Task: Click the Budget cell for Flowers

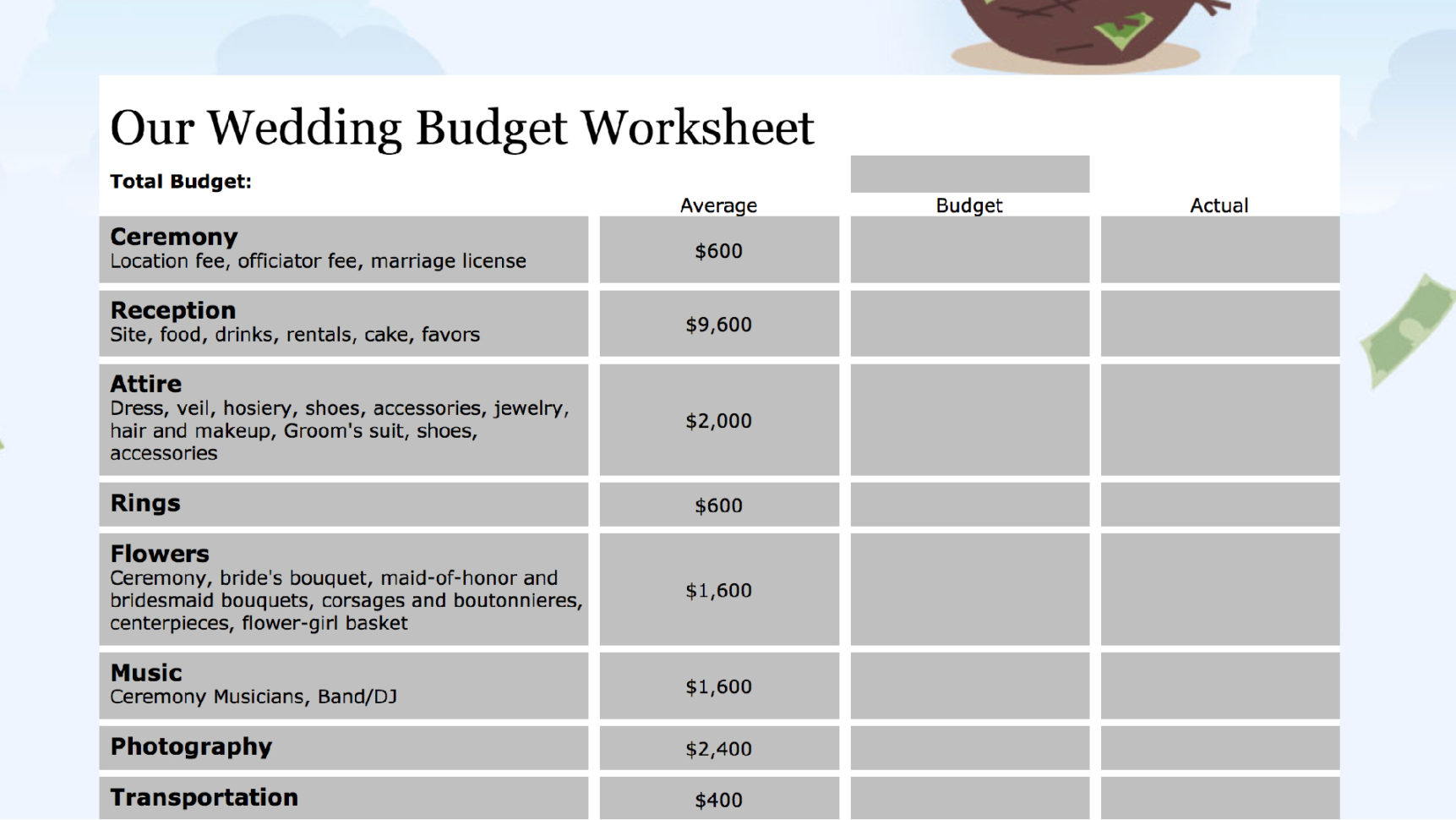Action: (969, 589)
